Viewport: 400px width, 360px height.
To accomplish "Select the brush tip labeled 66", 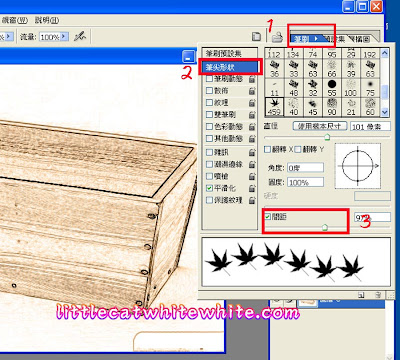I will click(x=332, y=69).
